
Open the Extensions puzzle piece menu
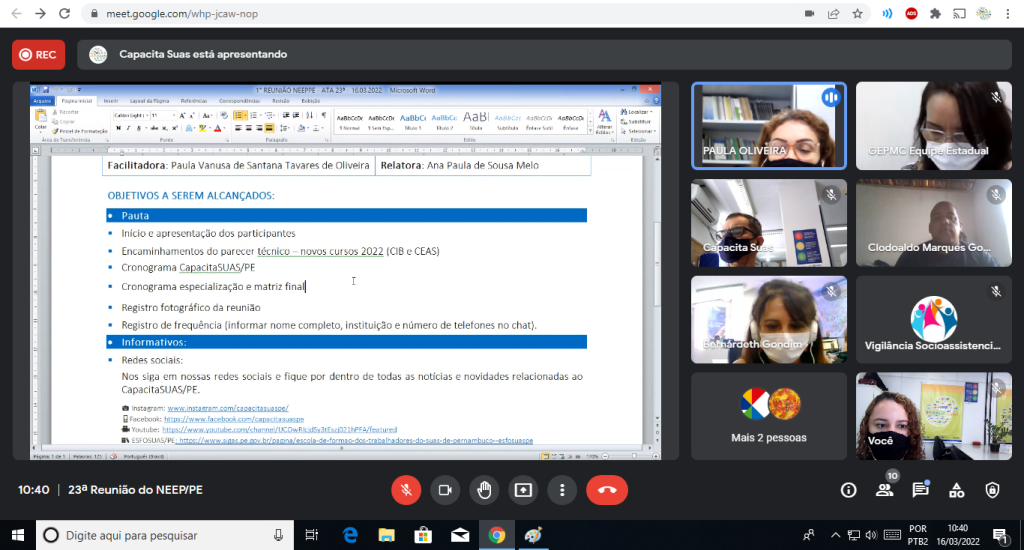[935, 14]
